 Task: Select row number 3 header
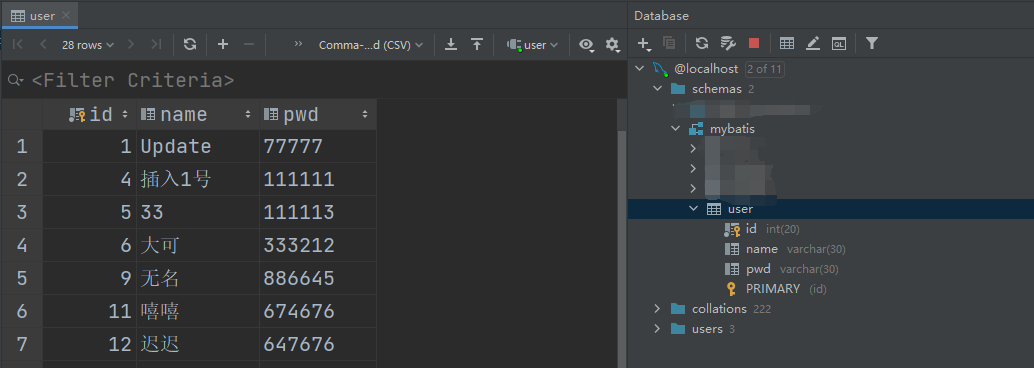tap(22, 212)
